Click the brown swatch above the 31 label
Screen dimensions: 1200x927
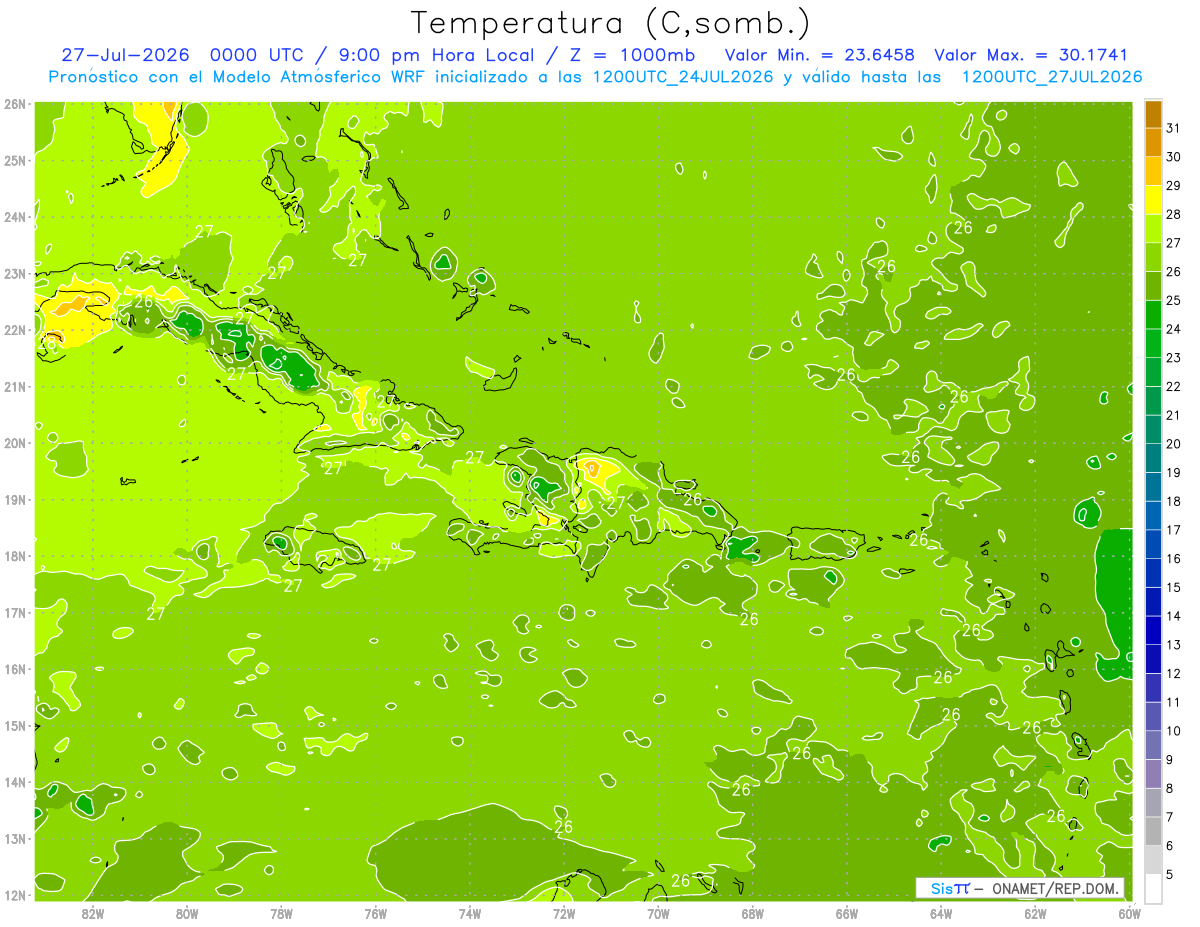[x=1153, y=115]
